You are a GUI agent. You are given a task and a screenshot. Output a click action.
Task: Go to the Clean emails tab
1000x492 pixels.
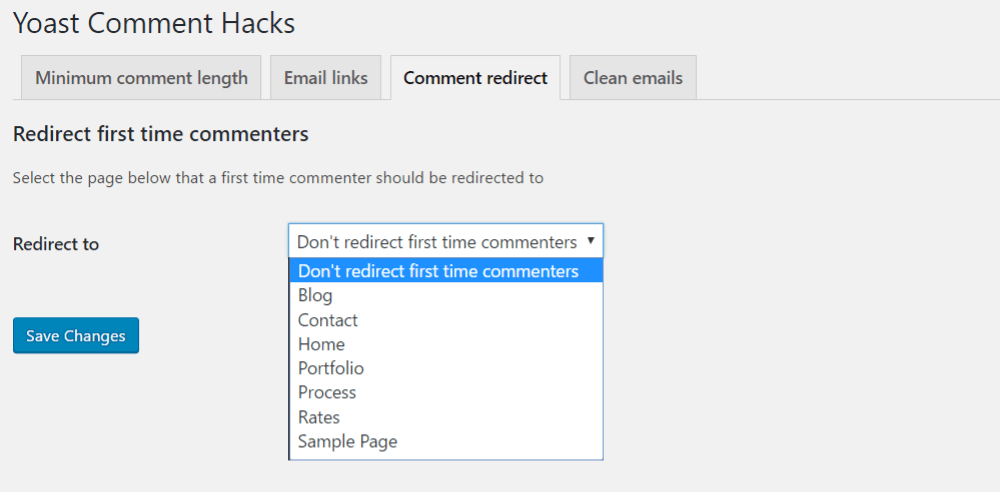(x=633, y=78)
